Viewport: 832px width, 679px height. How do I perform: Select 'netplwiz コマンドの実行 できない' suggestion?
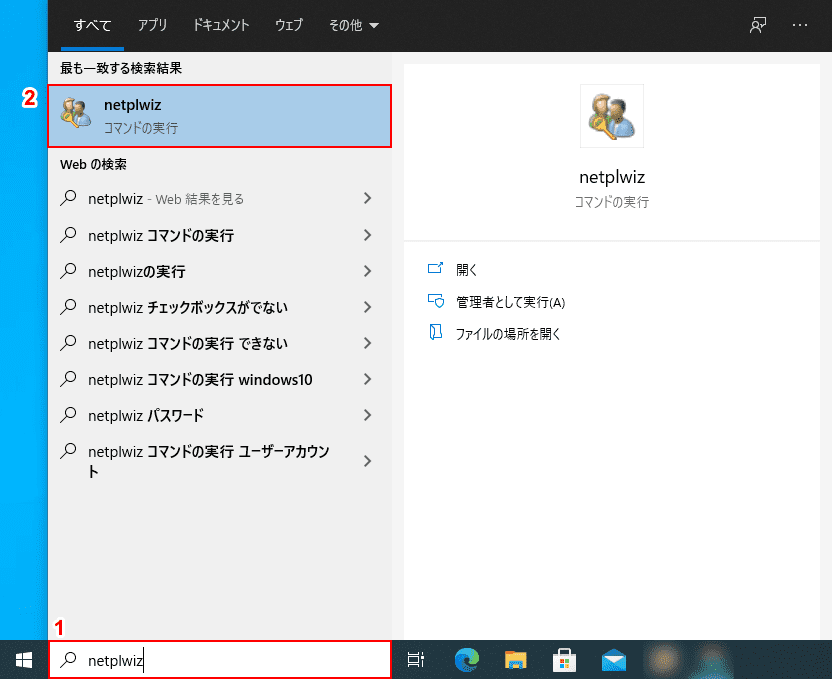220,343
